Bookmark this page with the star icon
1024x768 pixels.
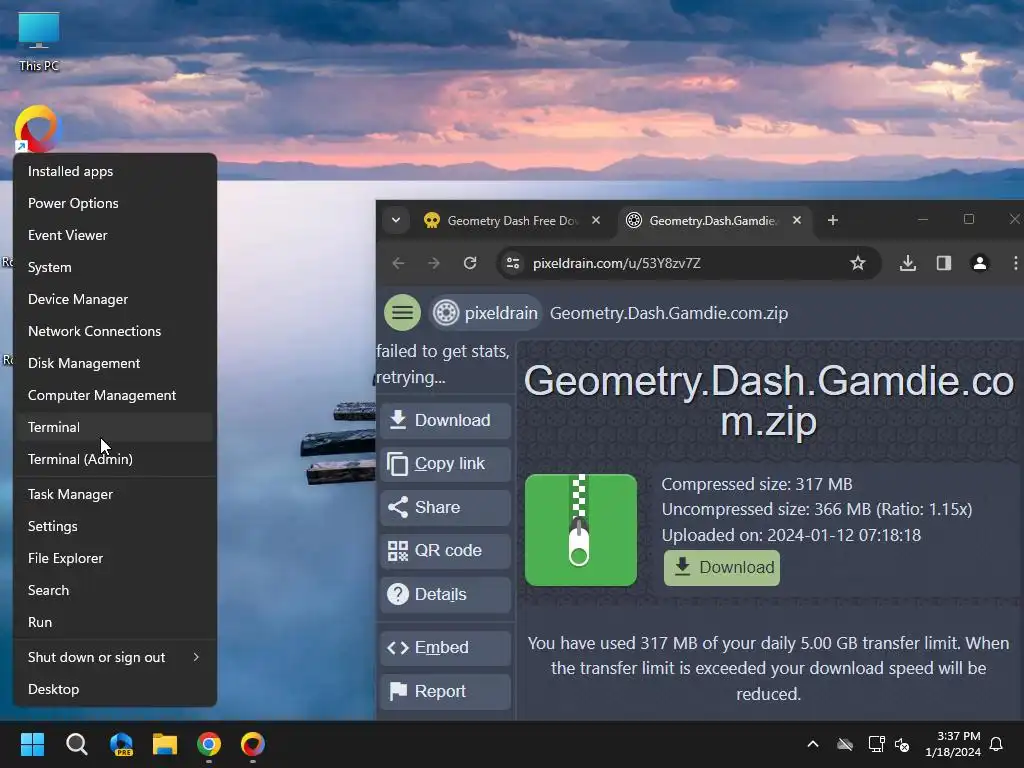(857, 263)
